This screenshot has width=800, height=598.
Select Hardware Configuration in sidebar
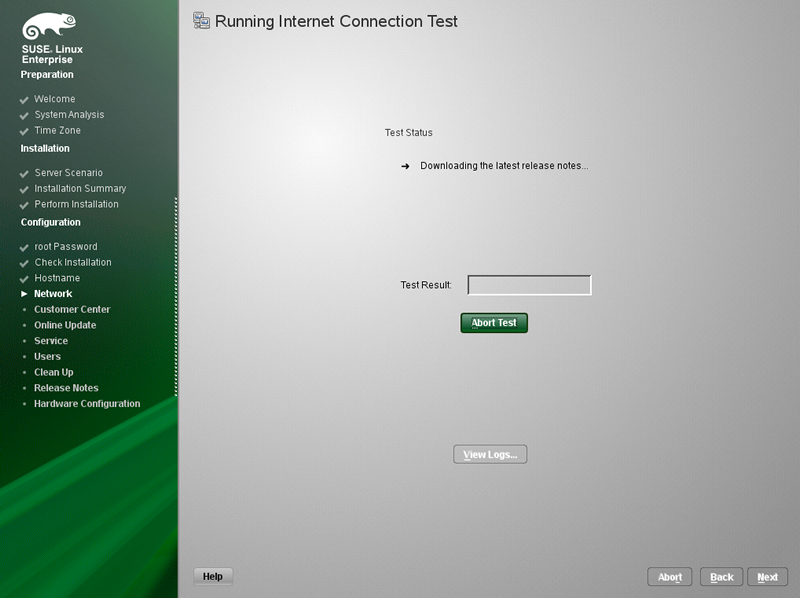tap(87, 404)
